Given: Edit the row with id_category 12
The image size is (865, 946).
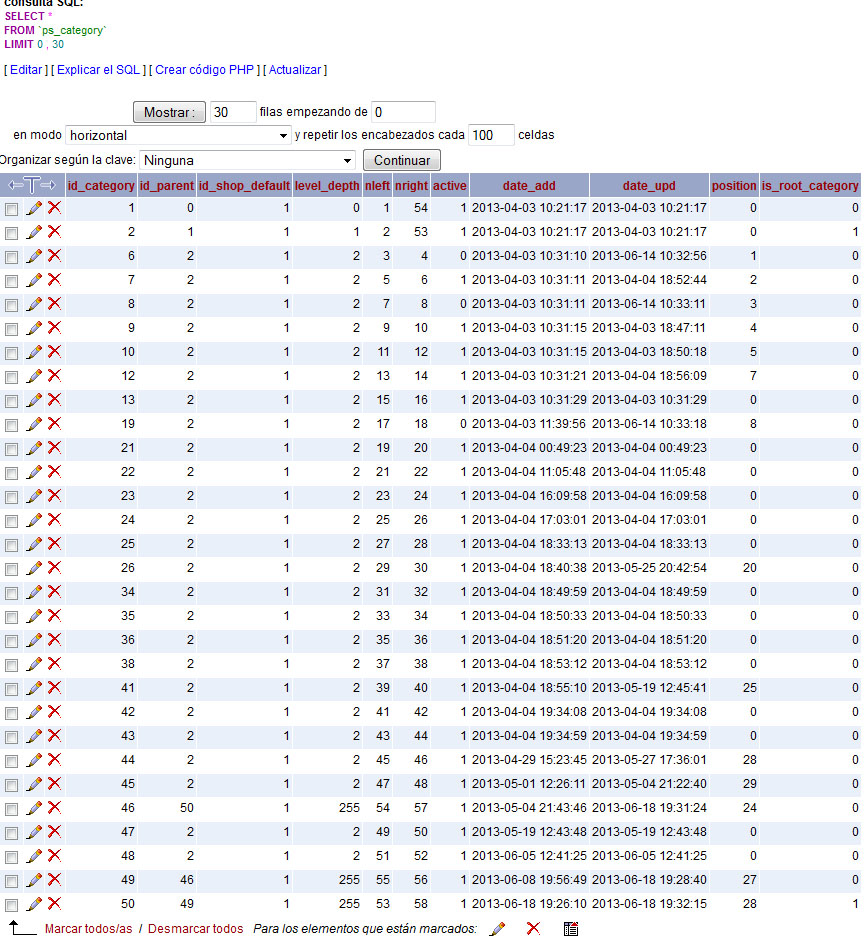Looking at the screenshot, I should tap(34, 376).
